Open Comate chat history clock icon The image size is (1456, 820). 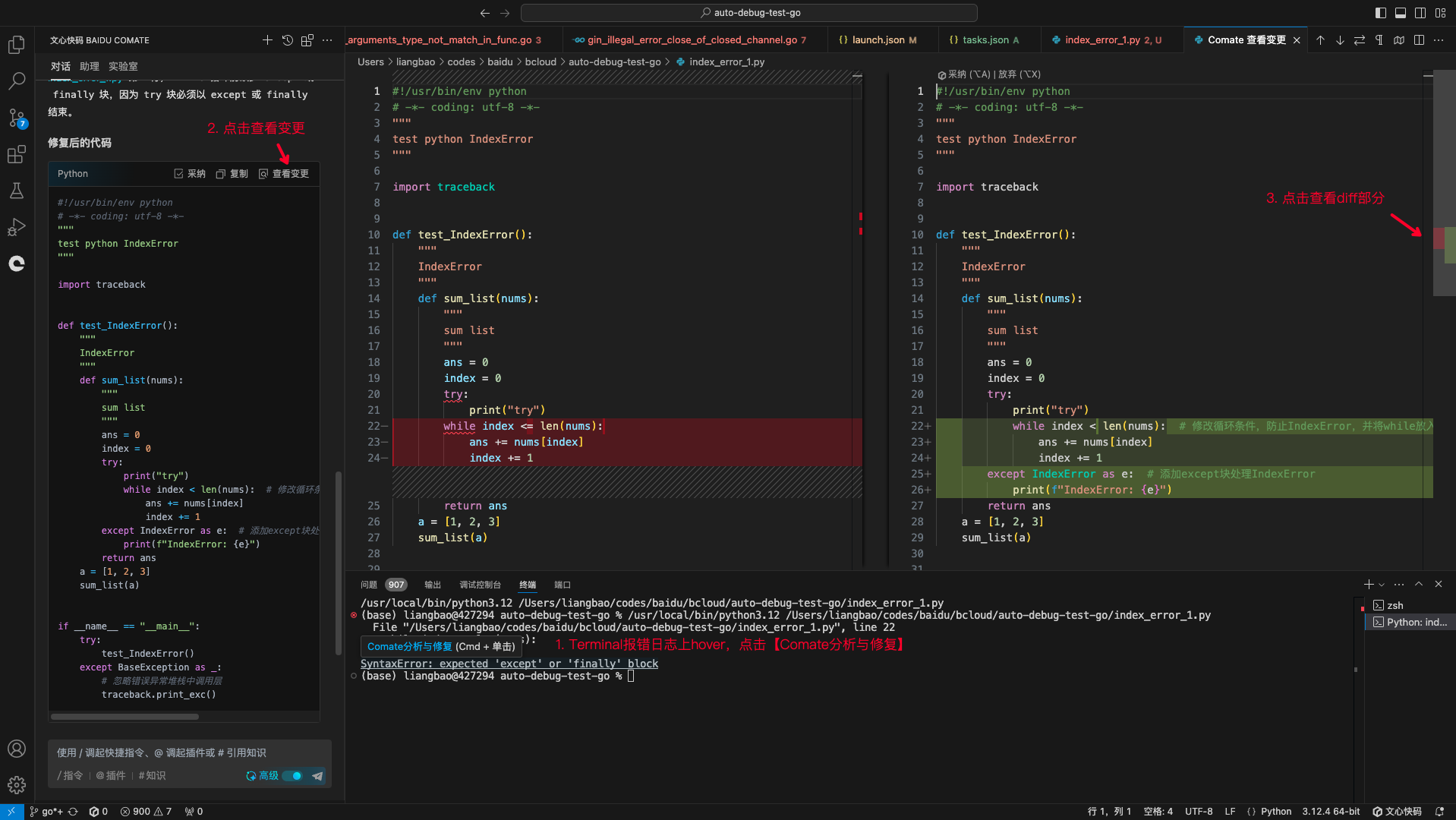288,40
